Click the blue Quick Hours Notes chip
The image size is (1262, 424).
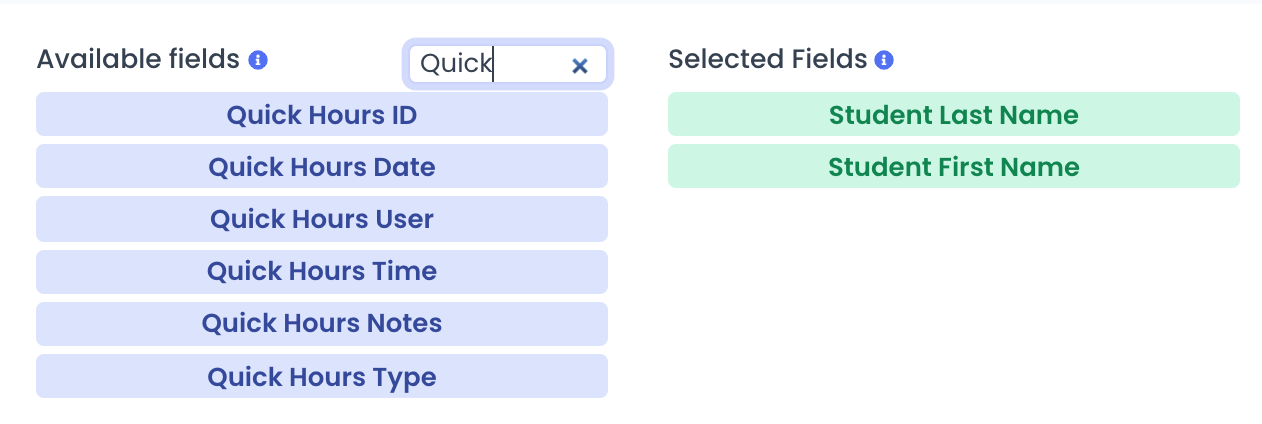[x=322, y=323]
